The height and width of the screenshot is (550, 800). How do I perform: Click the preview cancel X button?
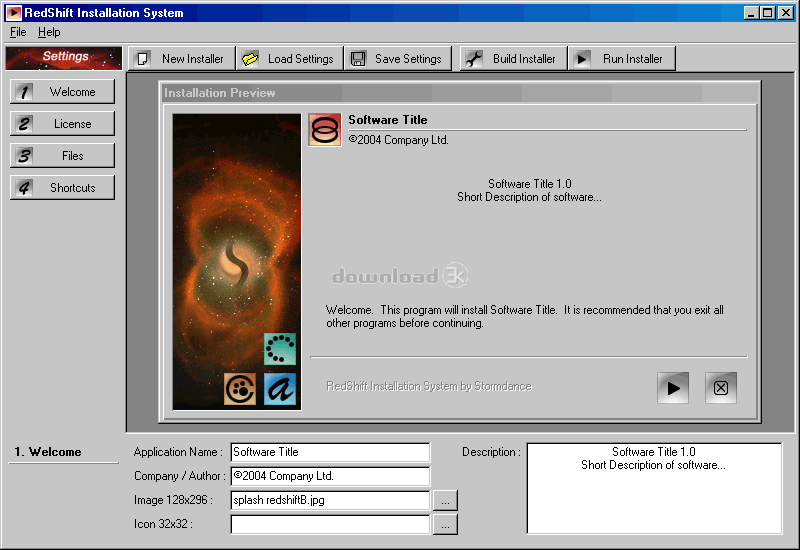click(x=721, y=388)
